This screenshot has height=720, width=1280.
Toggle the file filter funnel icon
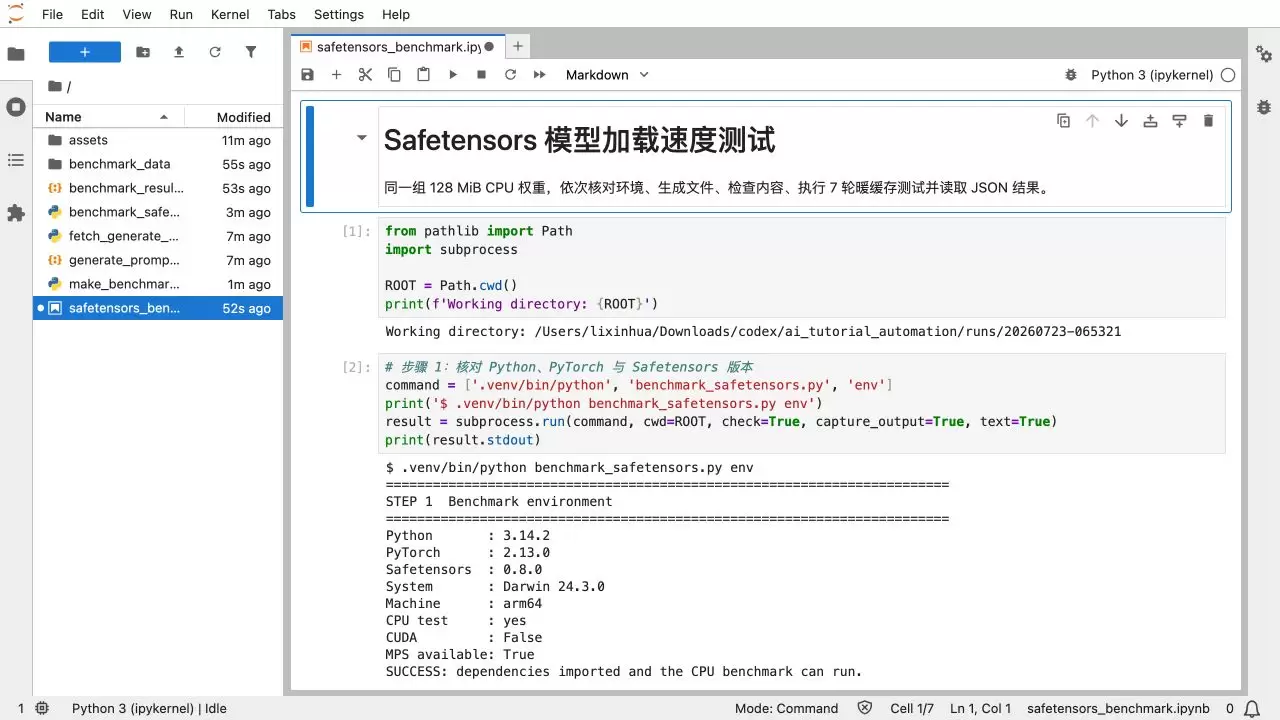click(x=251, y=52)
